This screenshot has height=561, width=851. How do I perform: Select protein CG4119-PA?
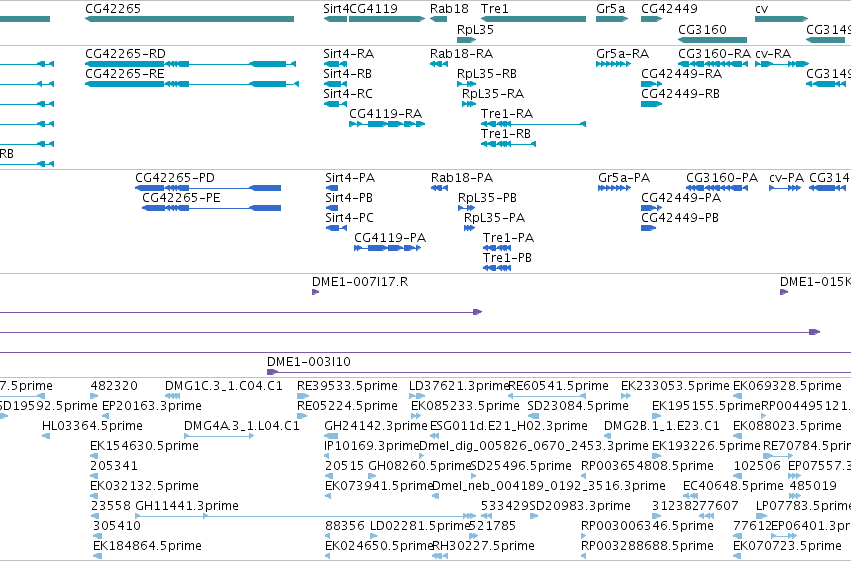387,248
